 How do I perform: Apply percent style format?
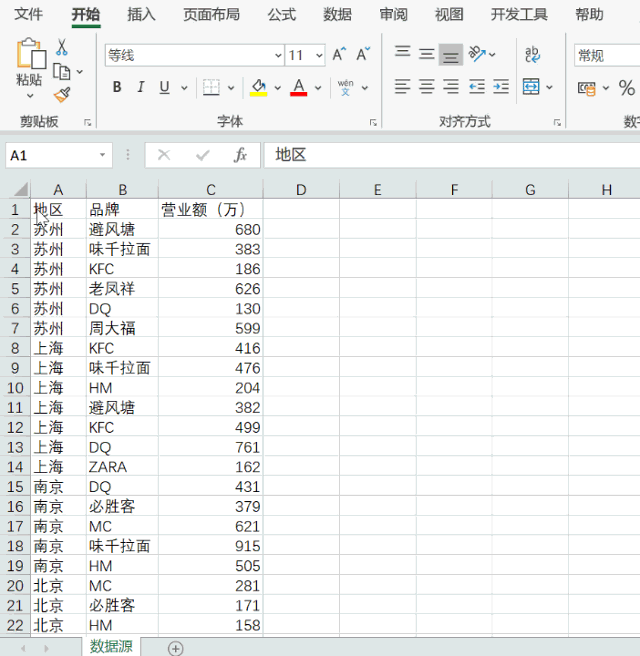tap(627, 88)
